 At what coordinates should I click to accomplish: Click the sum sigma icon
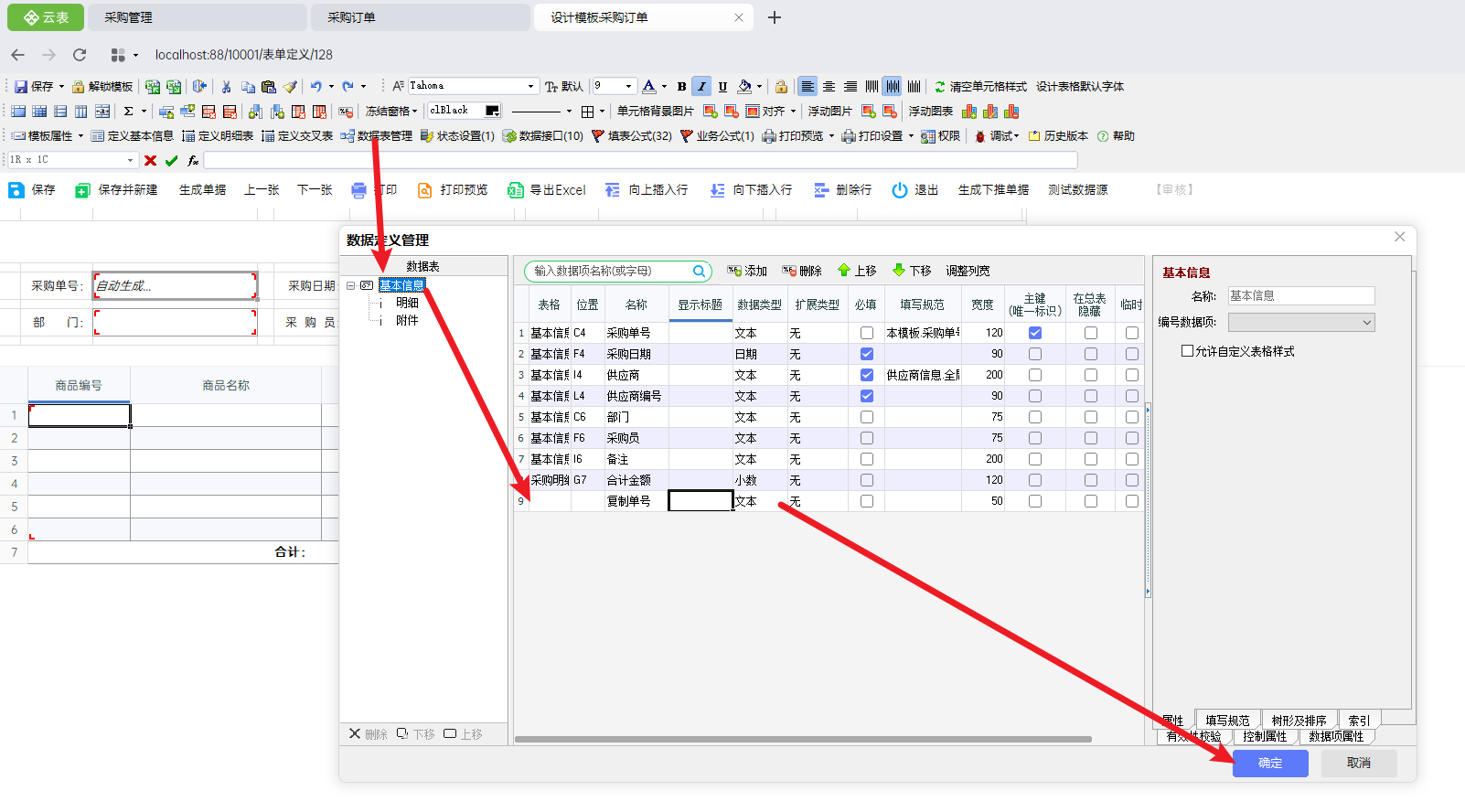pos(129,111)
